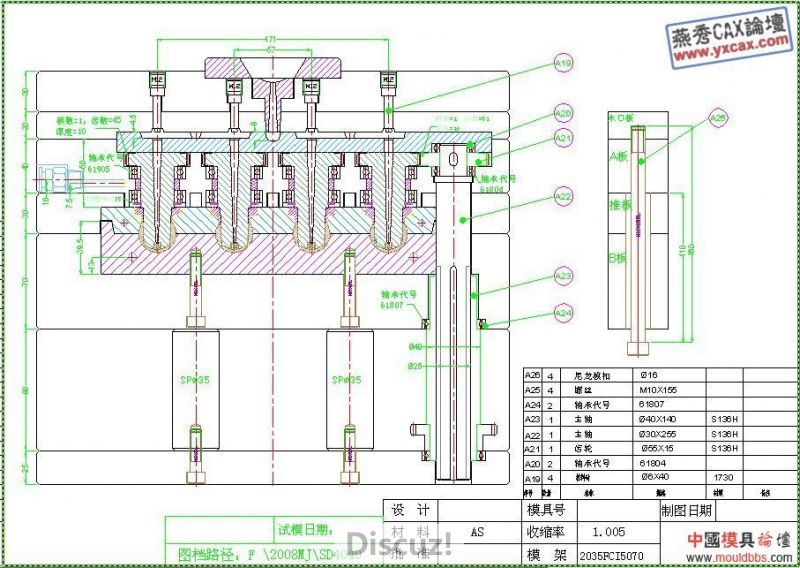The image size is (800, 568).
Task: Click the A21 balloon marker
Action: coord(563,138)
